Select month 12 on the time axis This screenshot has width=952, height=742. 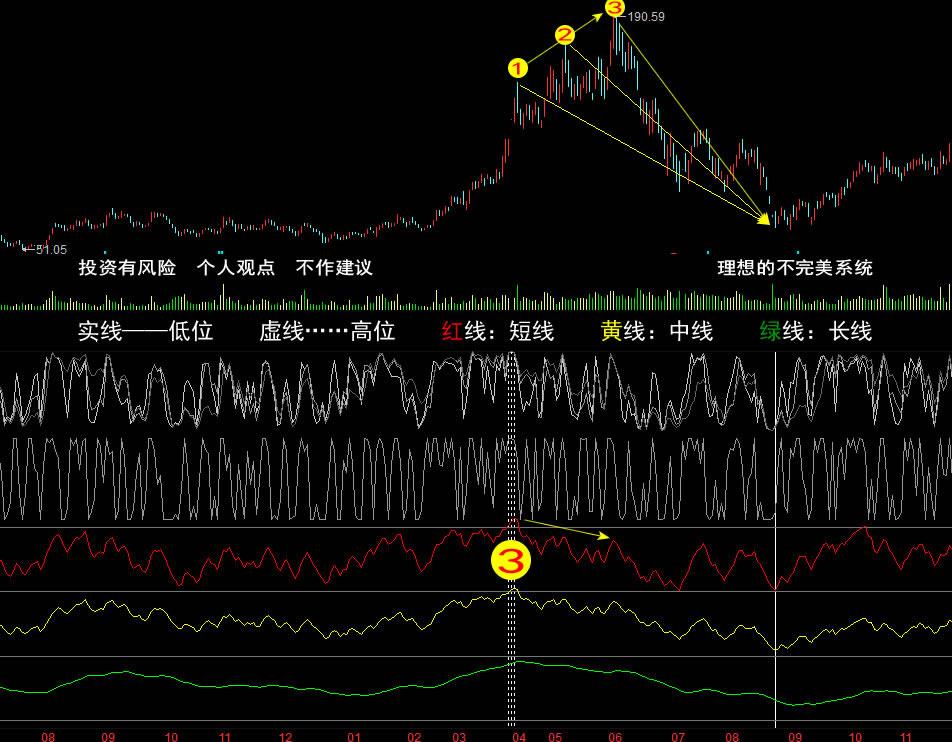pyautogui.click(x=285, y=737)
